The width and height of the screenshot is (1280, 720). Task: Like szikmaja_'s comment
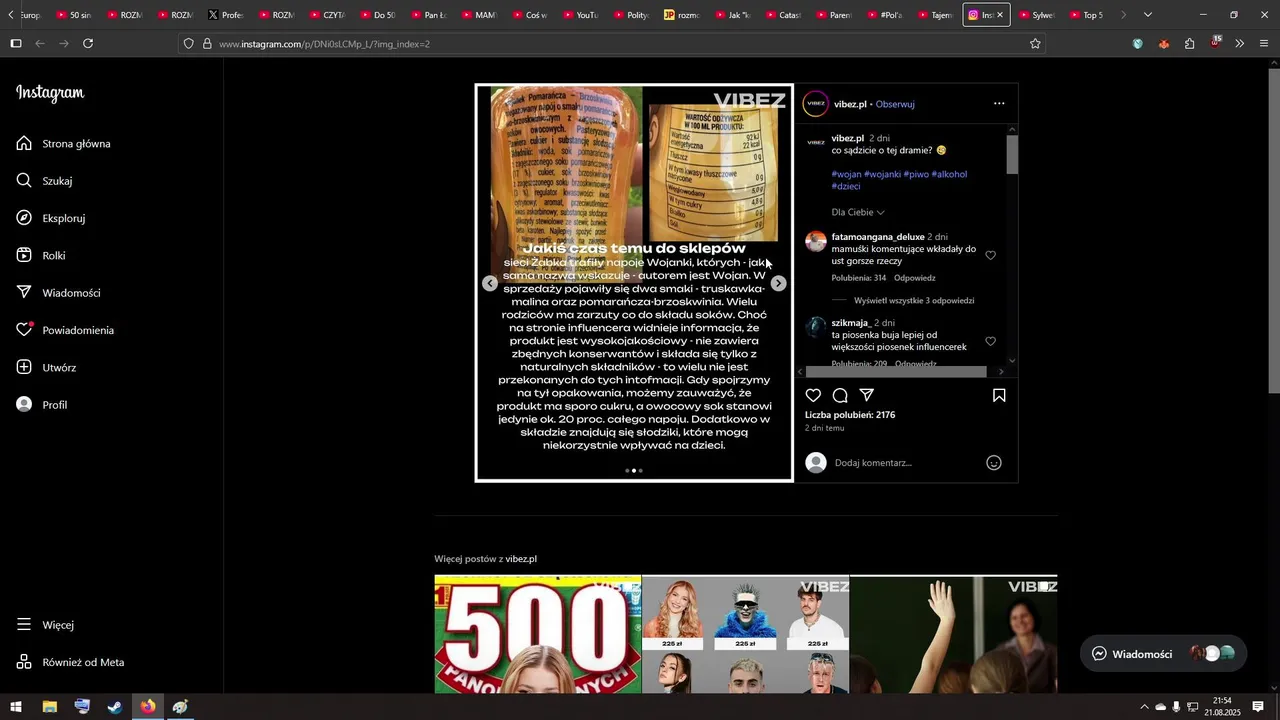coord(991,341)
